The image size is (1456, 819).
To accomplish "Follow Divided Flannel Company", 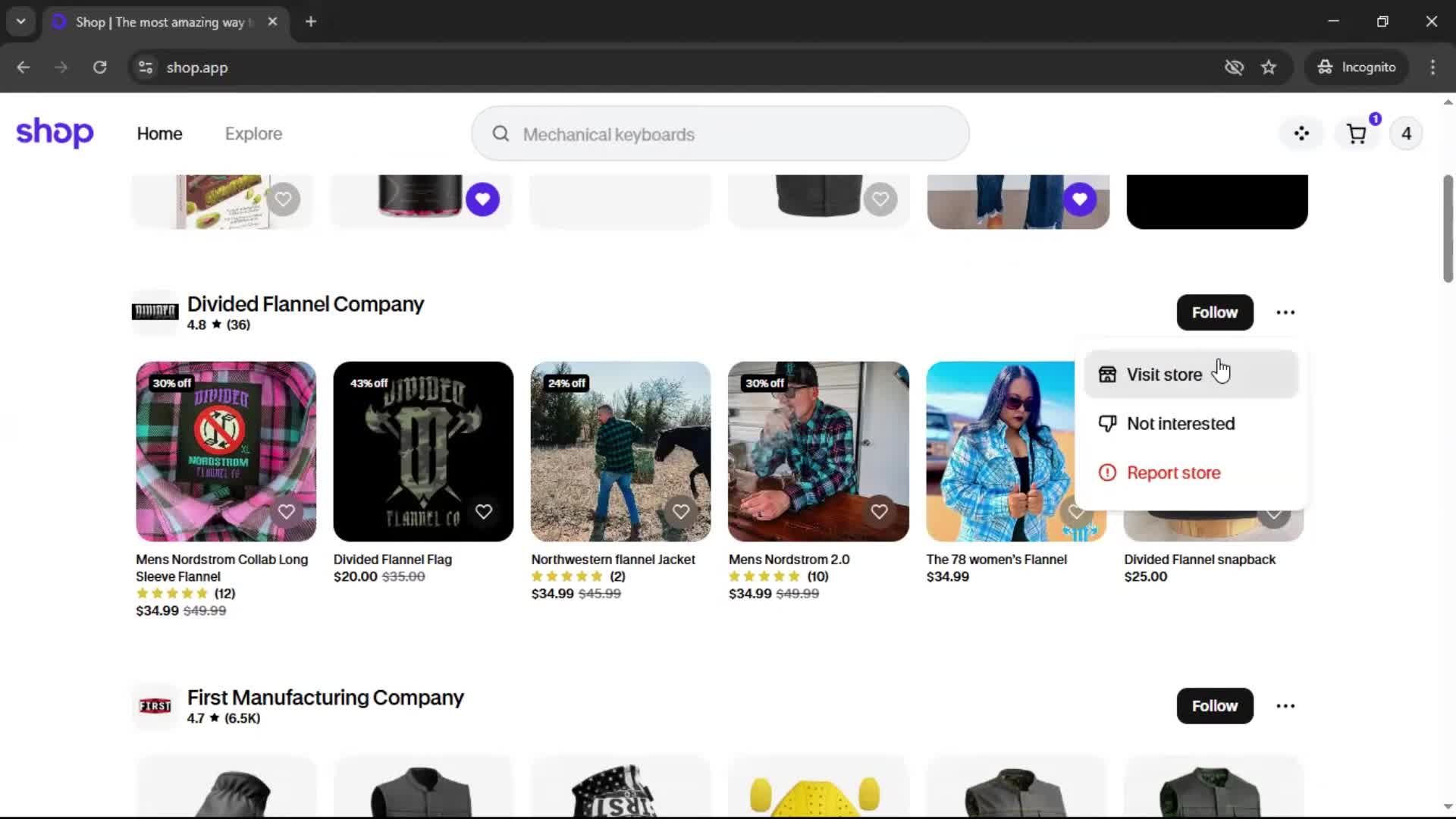I will 1214,312.
